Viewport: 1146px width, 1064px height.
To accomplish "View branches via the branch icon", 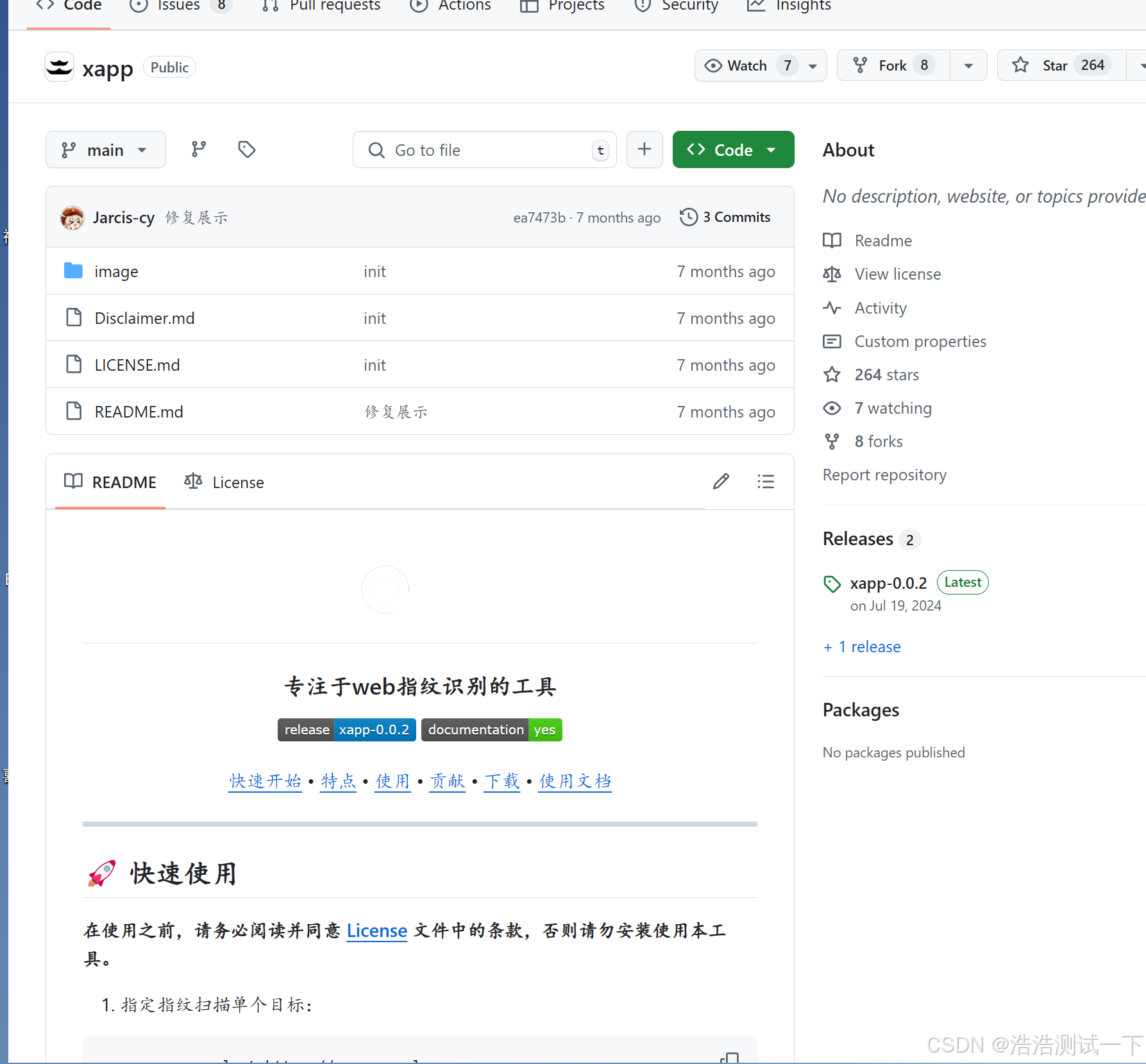I will point(199,149).
